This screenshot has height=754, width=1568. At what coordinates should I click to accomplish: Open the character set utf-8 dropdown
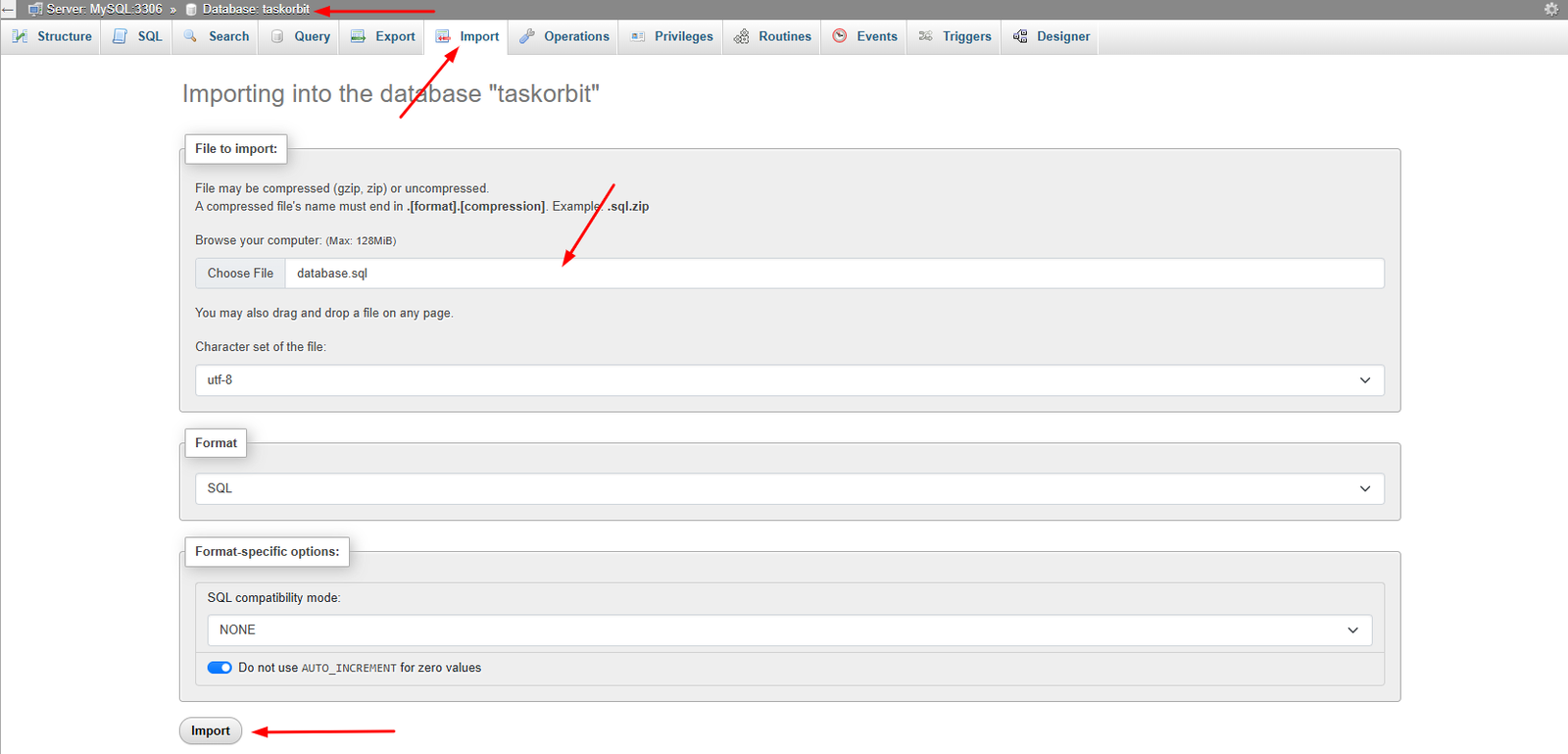pyautogui.click(x=790, y=380)
